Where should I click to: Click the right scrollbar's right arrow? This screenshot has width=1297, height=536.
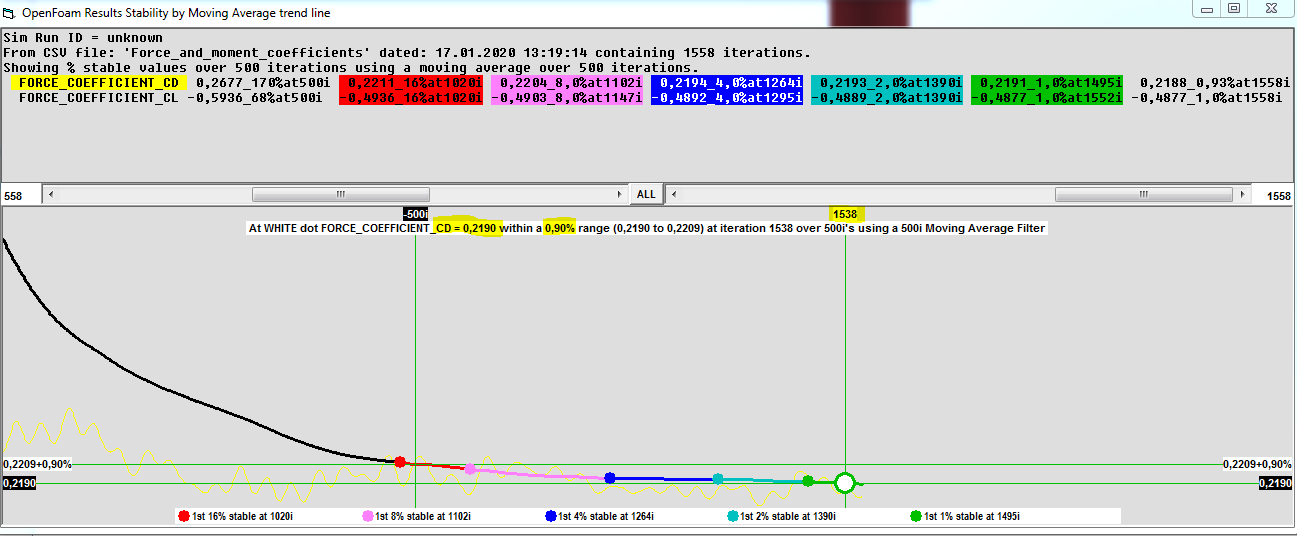click(x=1242, y=194)
